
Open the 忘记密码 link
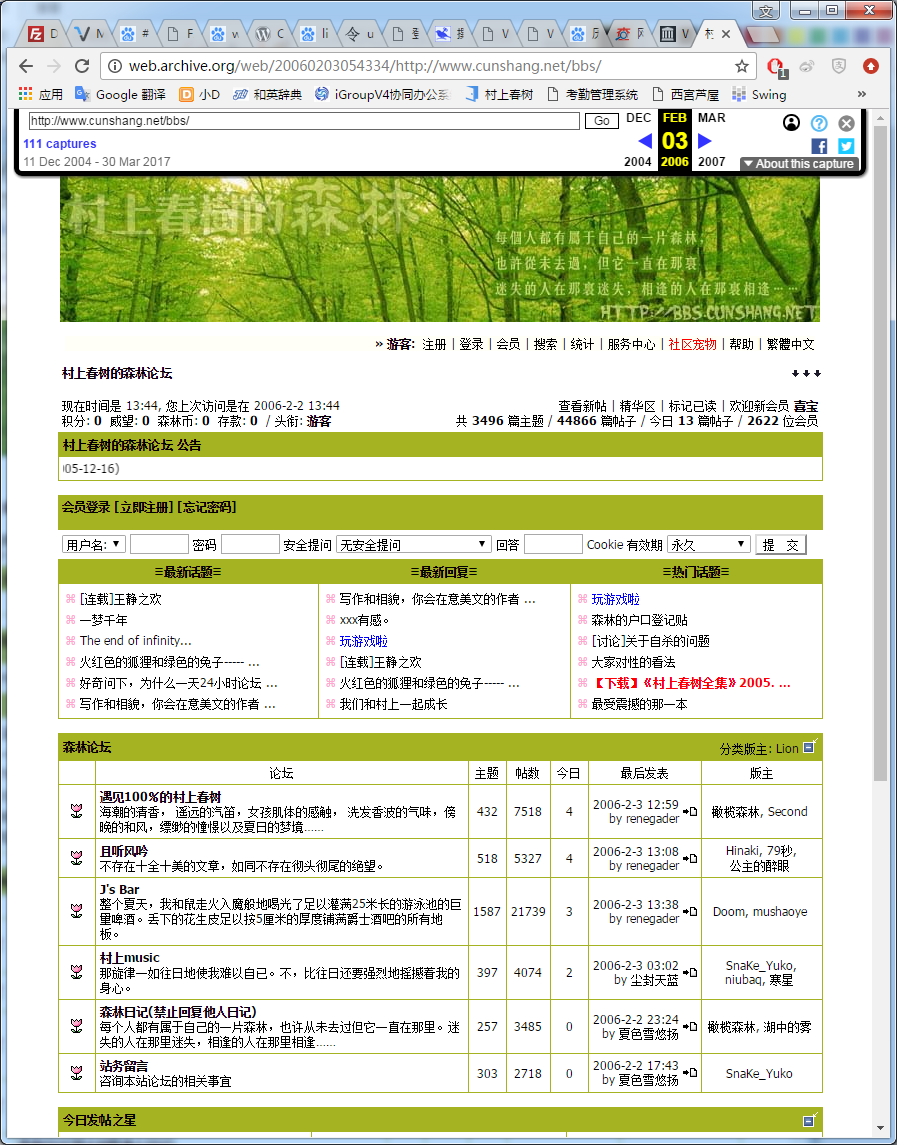(206, 507)
